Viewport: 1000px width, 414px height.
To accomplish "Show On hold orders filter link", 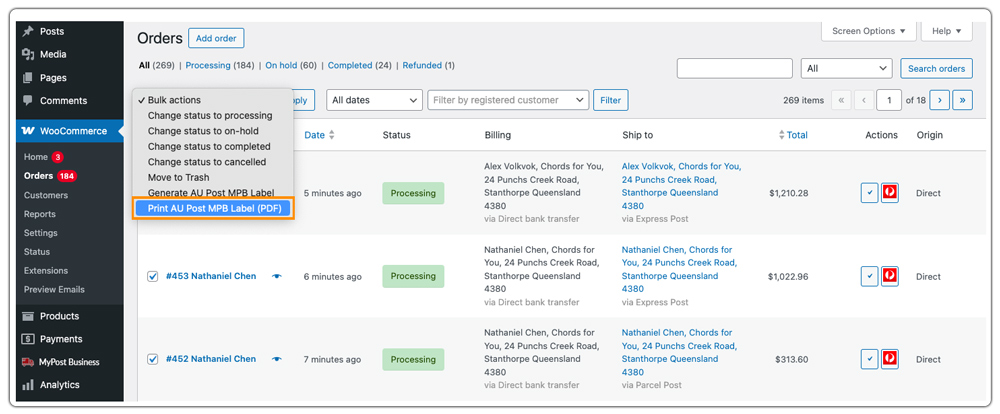I will tap(282, 65).
